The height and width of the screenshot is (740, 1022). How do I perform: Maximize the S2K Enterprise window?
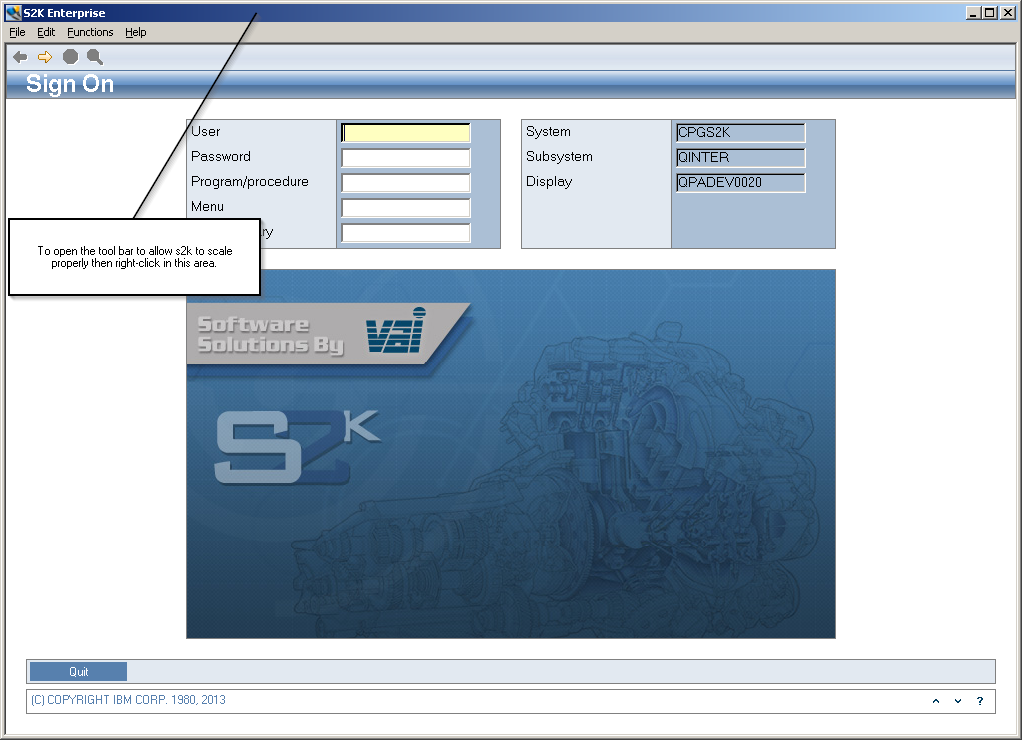(x=989, y=12)
